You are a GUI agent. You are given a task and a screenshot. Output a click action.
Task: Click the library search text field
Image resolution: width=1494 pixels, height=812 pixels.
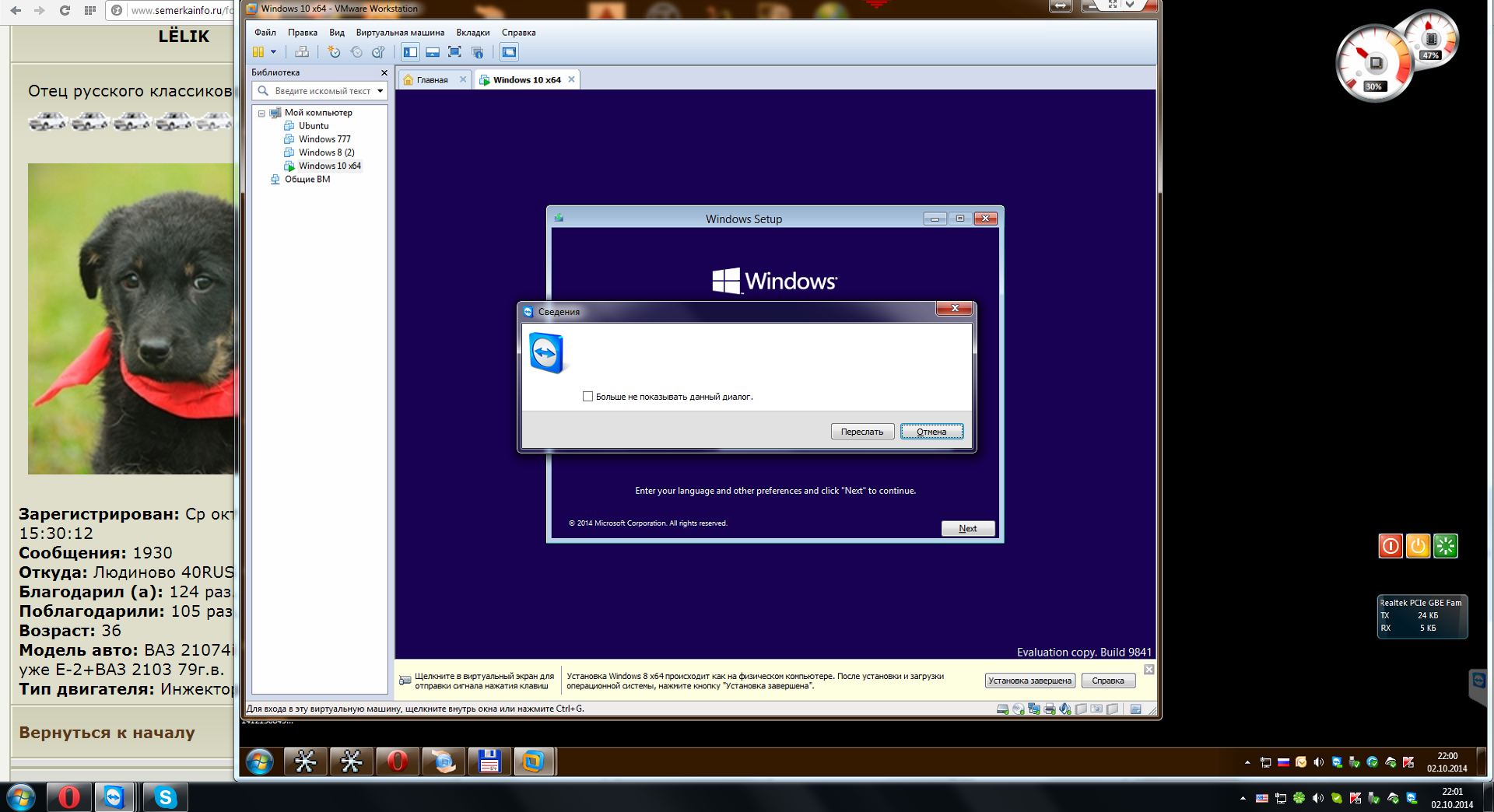click(322, 91)
